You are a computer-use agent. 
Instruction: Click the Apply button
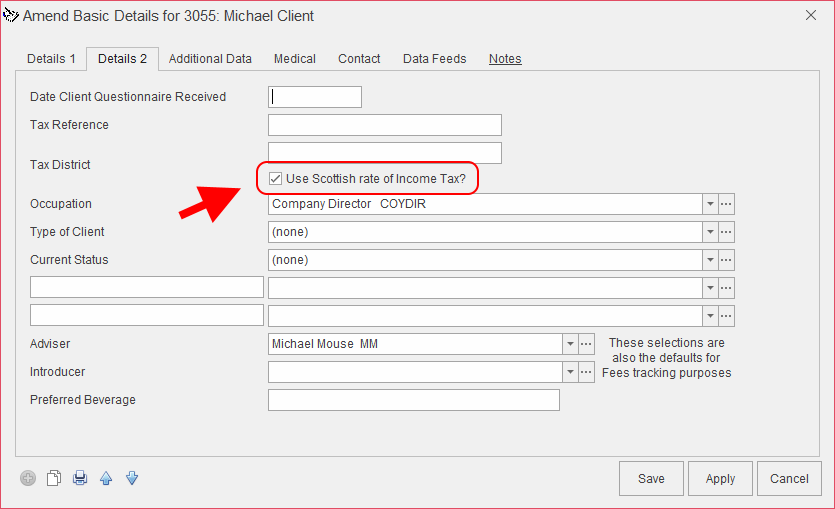click(x=720, y=479)
